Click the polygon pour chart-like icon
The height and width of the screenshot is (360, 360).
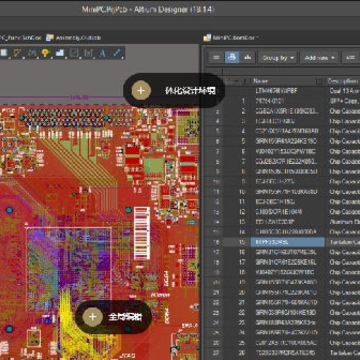(x=60, y=53)
